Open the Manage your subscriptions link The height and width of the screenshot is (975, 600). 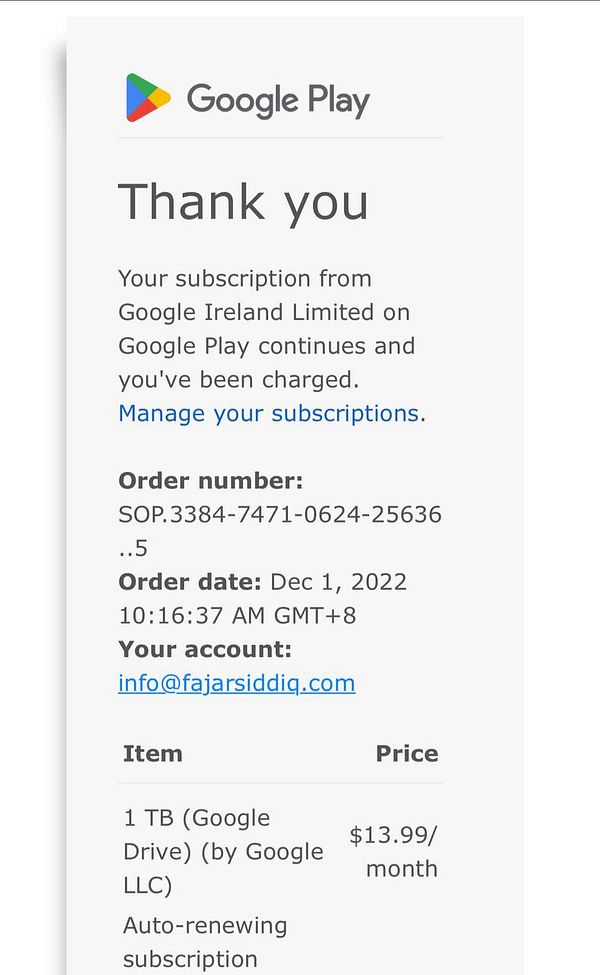(x=269, y=414)
